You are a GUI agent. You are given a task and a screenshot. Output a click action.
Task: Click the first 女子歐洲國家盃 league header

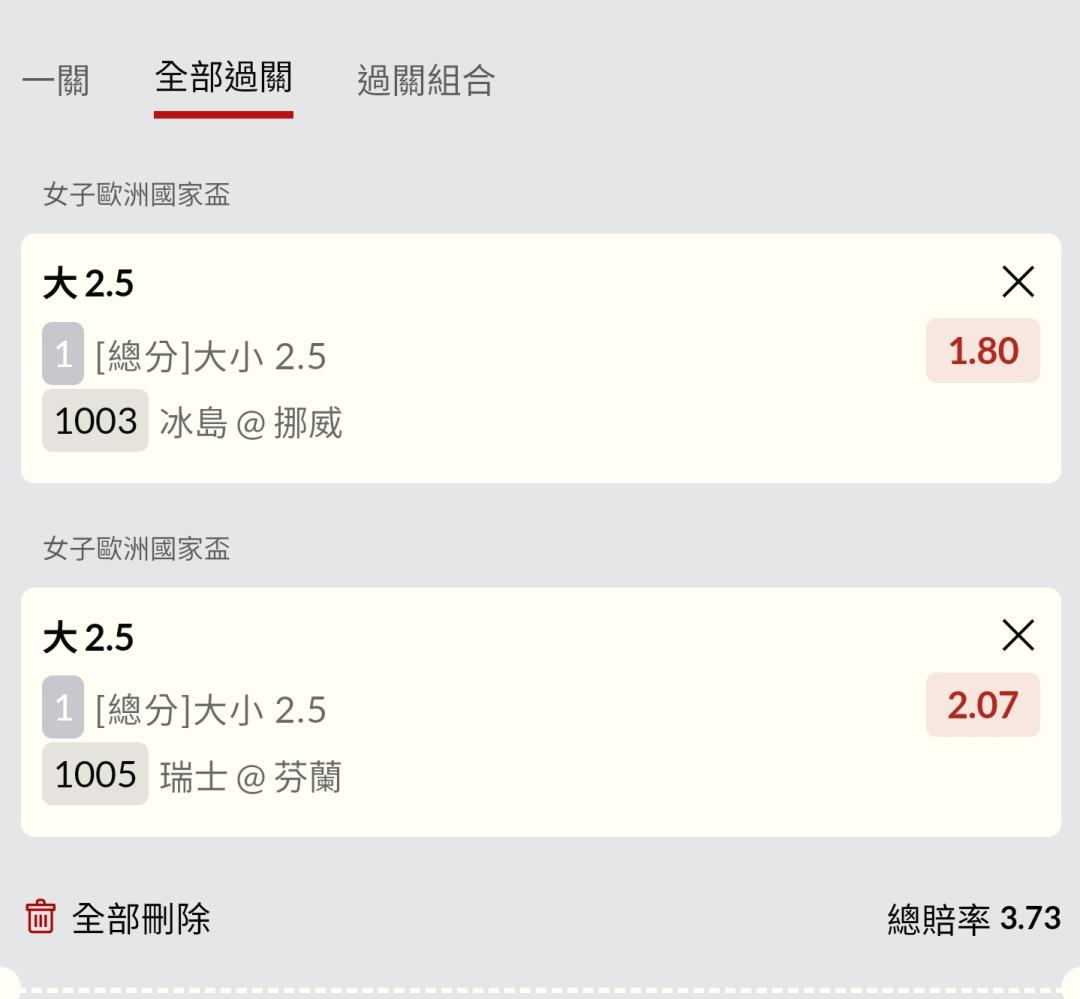tap(136, 194)
